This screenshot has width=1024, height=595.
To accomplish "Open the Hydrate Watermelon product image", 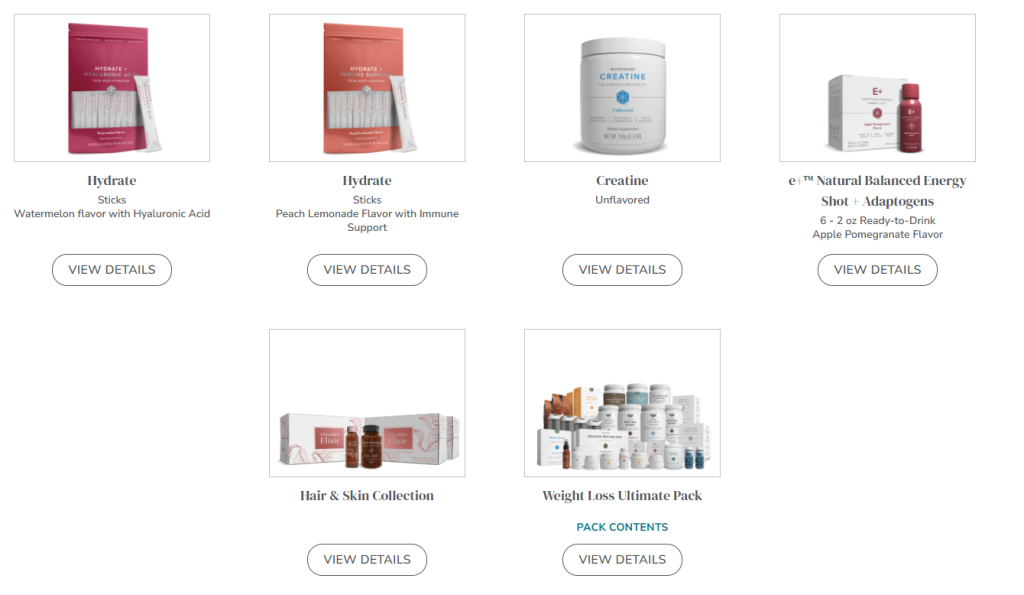I will coord(112,88).
